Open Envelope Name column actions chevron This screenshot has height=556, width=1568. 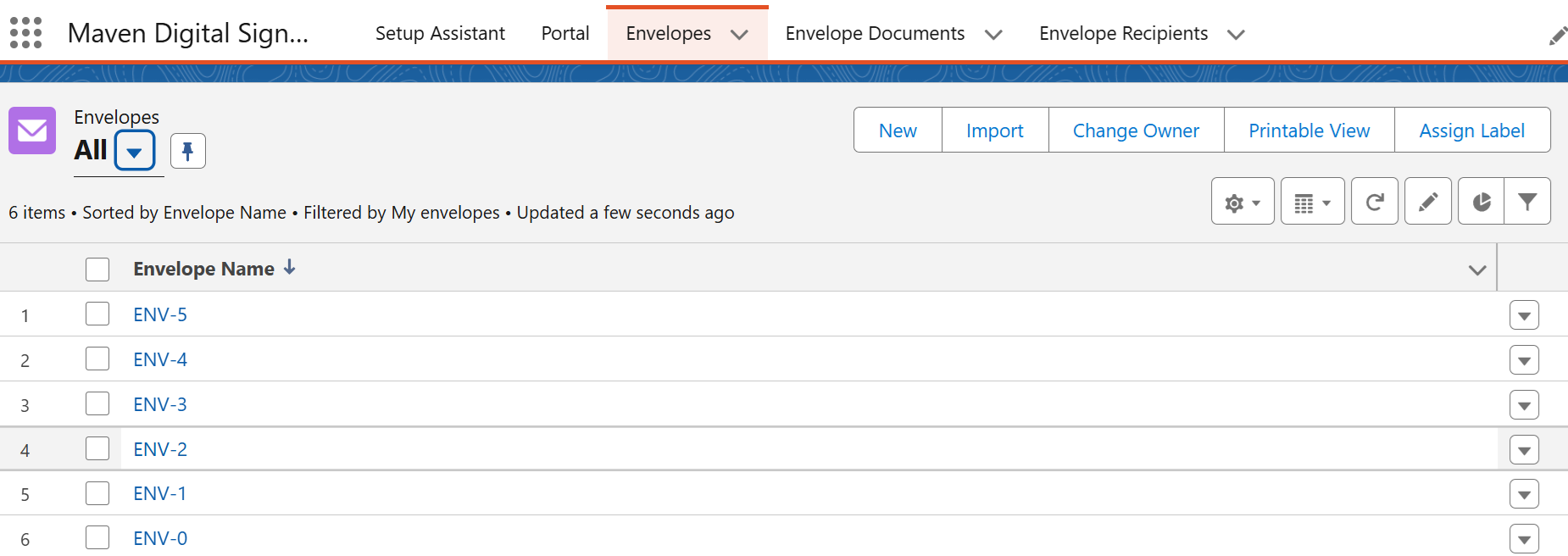point(1477,270)
